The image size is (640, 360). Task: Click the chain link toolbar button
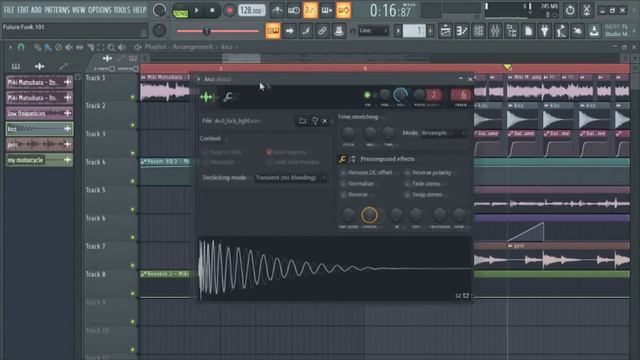(322, 31)
